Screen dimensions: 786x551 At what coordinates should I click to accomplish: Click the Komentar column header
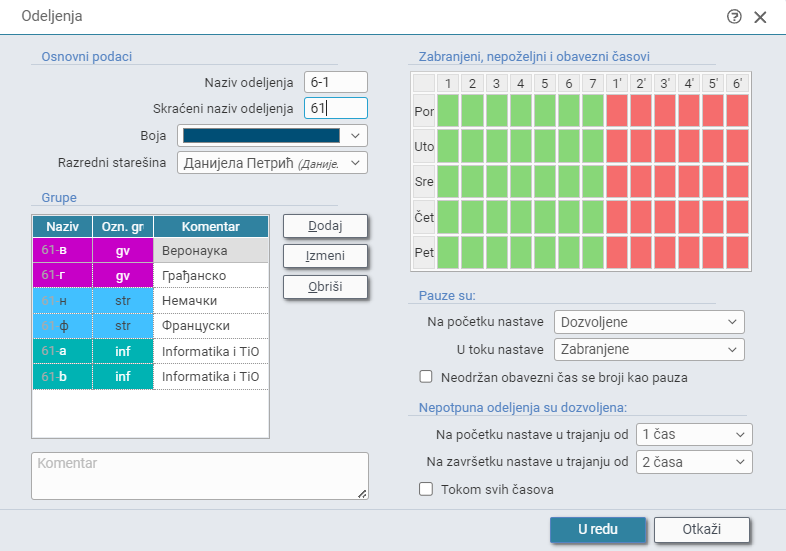click(x=211, y=227)
